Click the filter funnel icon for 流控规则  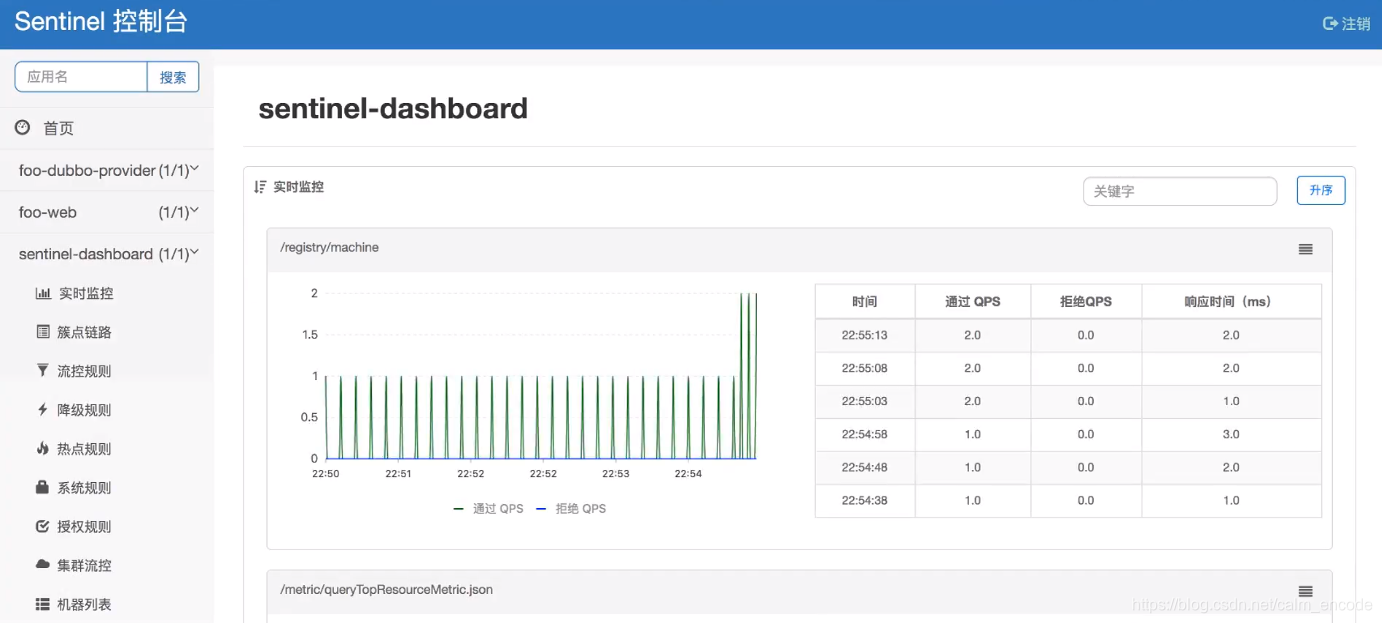[x=43, y=371]
